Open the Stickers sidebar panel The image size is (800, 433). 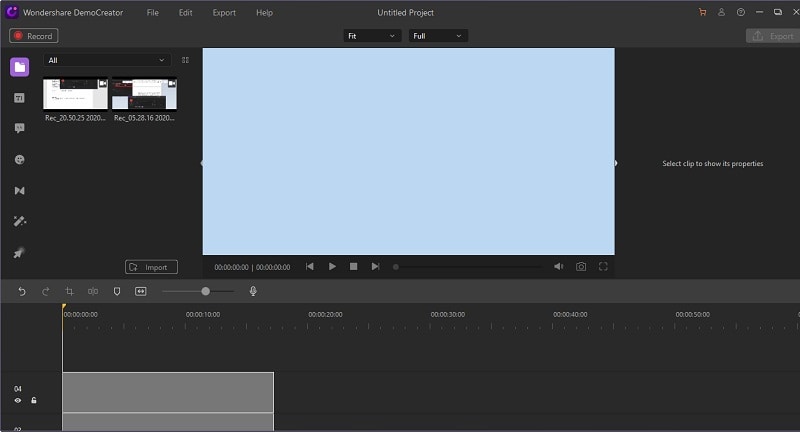19,160
